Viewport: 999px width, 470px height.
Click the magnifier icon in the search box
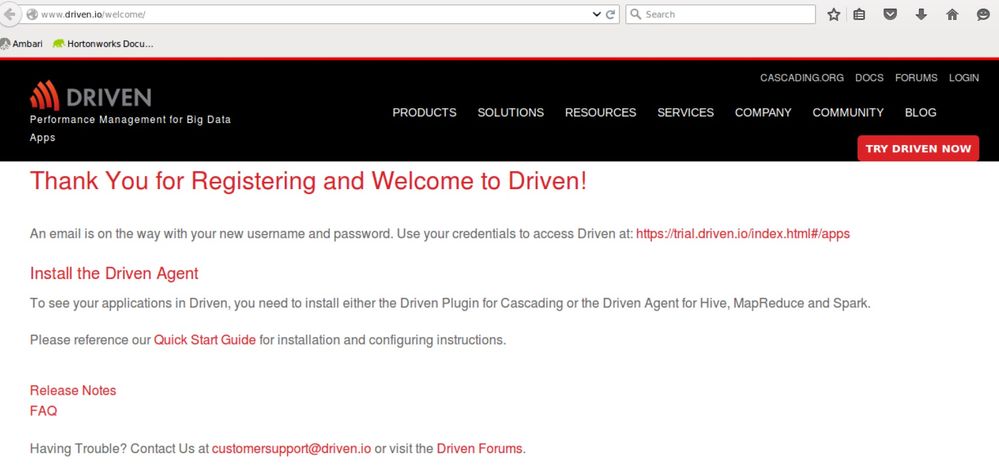(x=635, y=14)
